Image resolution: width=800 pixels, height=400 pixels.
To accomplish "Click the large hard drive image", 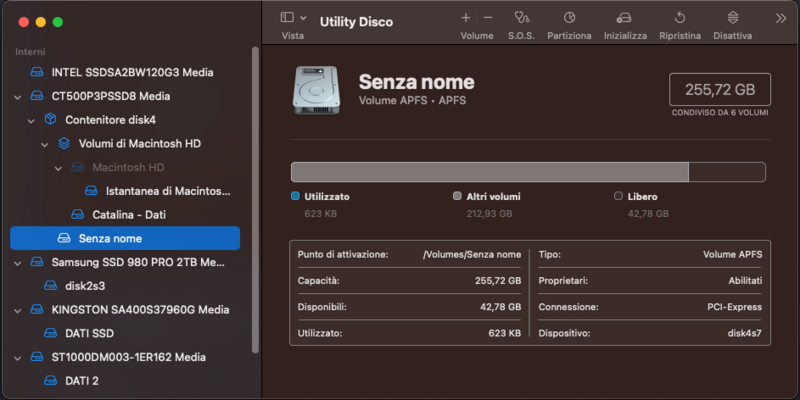I will pyautogui.click(x=315, y=90).
